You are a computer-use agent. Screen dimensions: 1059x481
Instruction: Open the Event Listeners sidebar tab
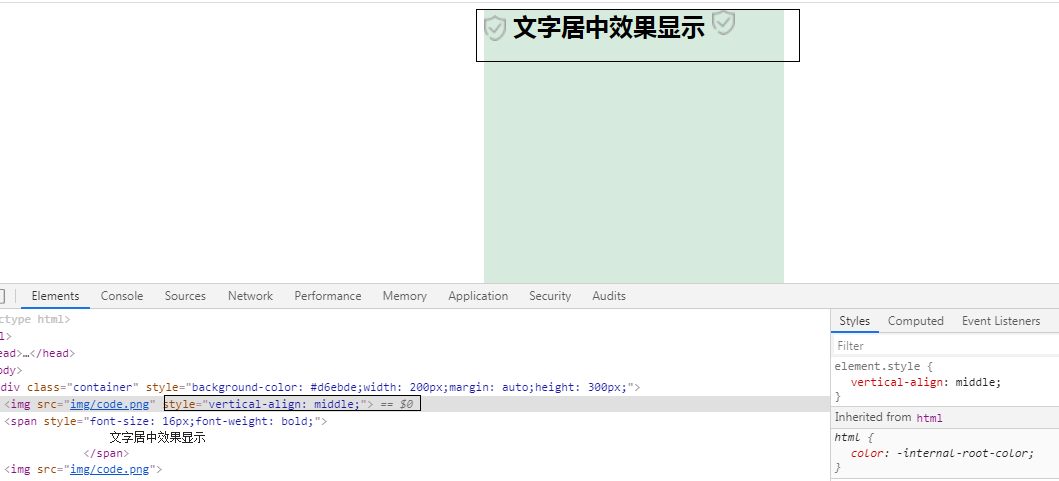[x=1001, y=321]
